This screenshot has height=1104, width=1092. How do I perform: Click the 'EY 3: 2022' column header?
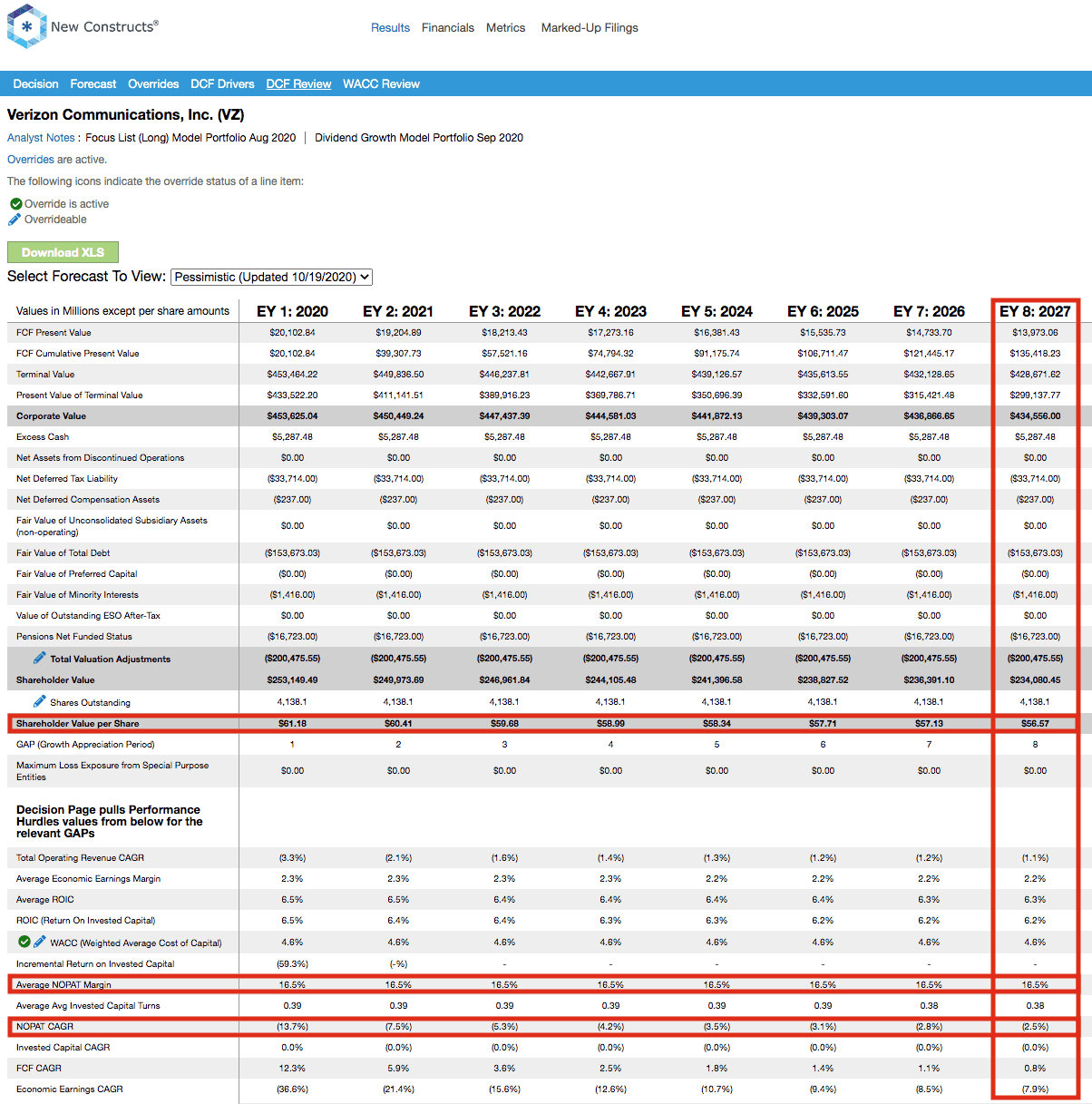[504, 311]
